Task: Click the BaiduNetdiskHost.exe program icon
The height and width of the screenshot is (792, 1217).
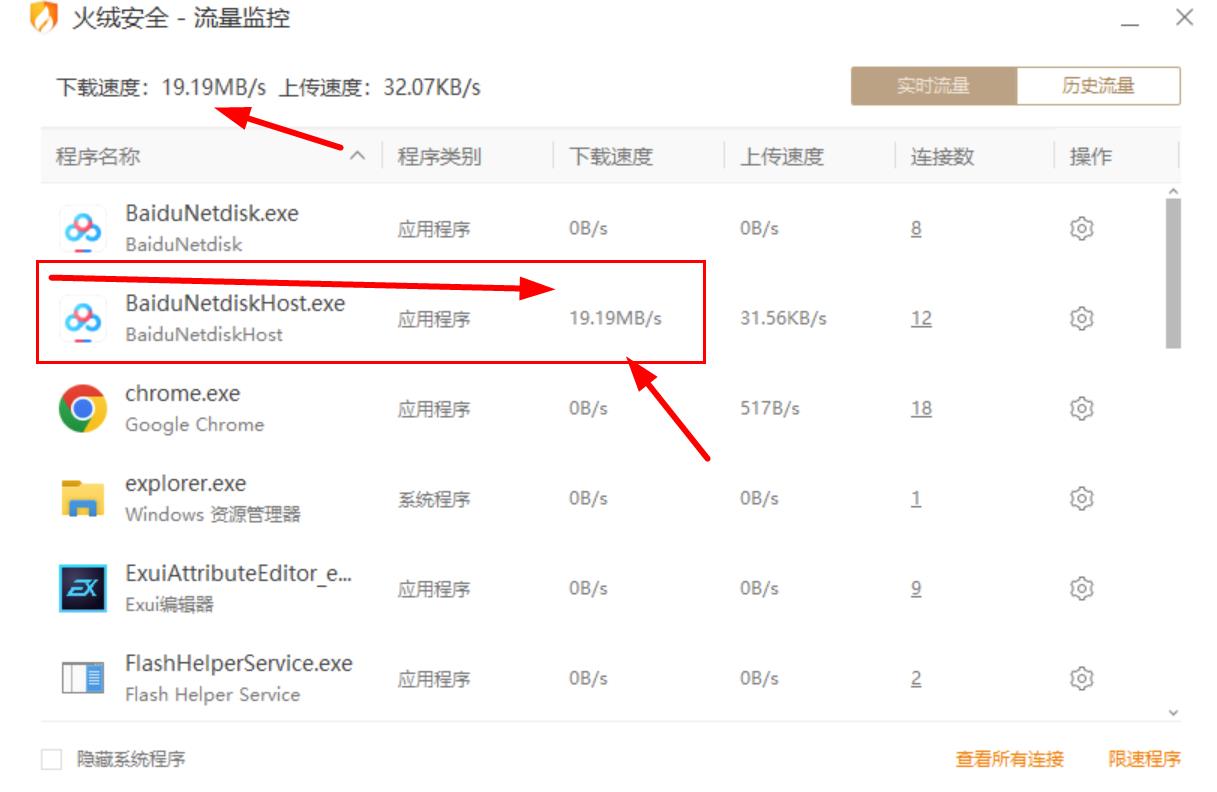Action: pos(83,319)
